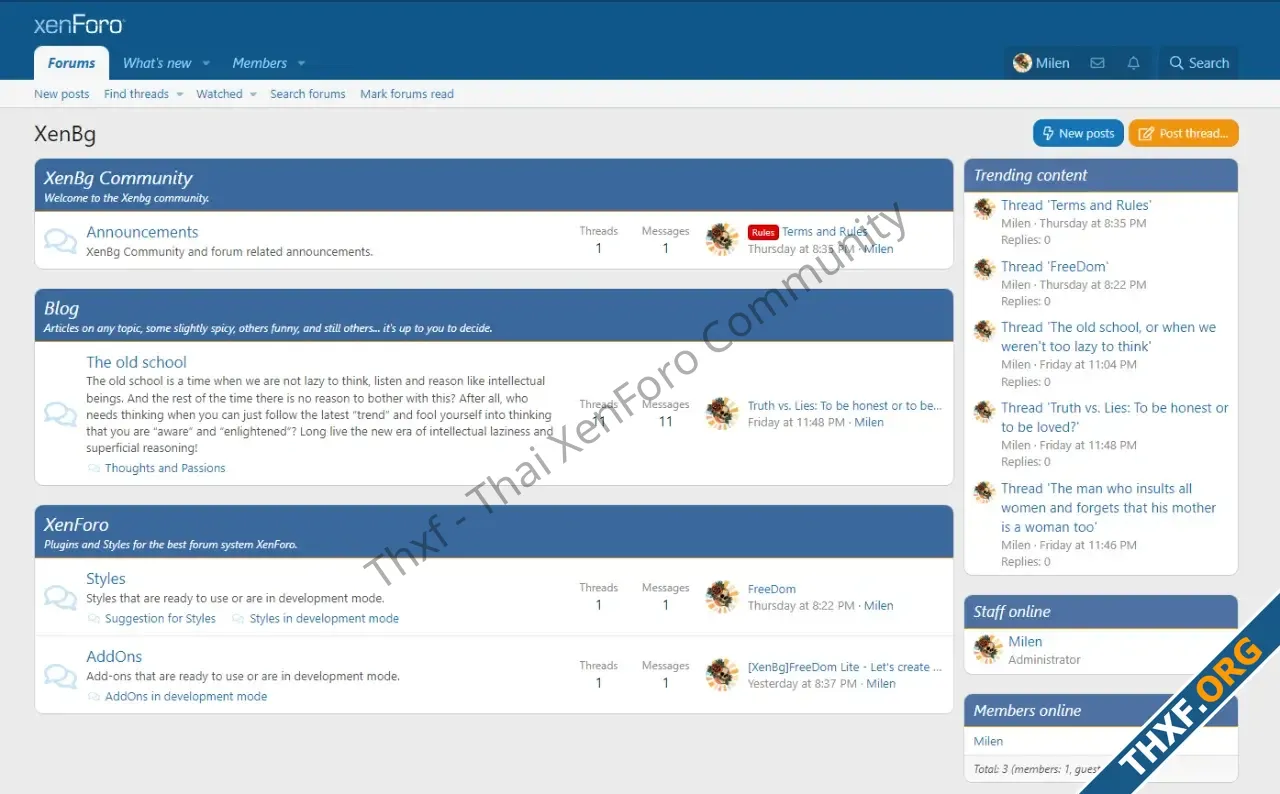This screenshot has width=1280, height=794.
Task: Open the Milen account menu username
Action: tap(1052, 63)
